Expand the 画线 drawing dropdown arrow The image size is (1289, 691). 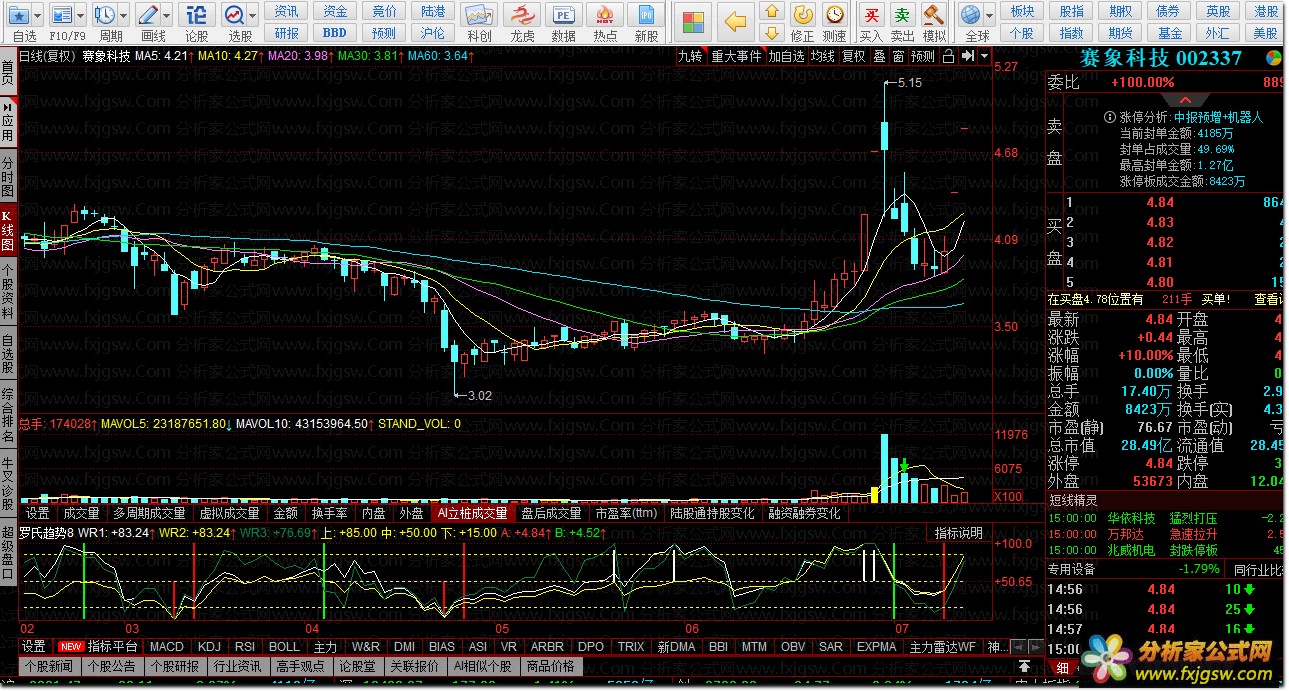(166, 16)
